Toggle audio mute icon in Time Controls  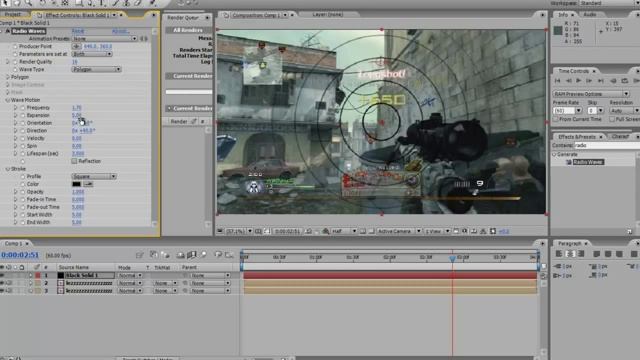click(613, 81)
